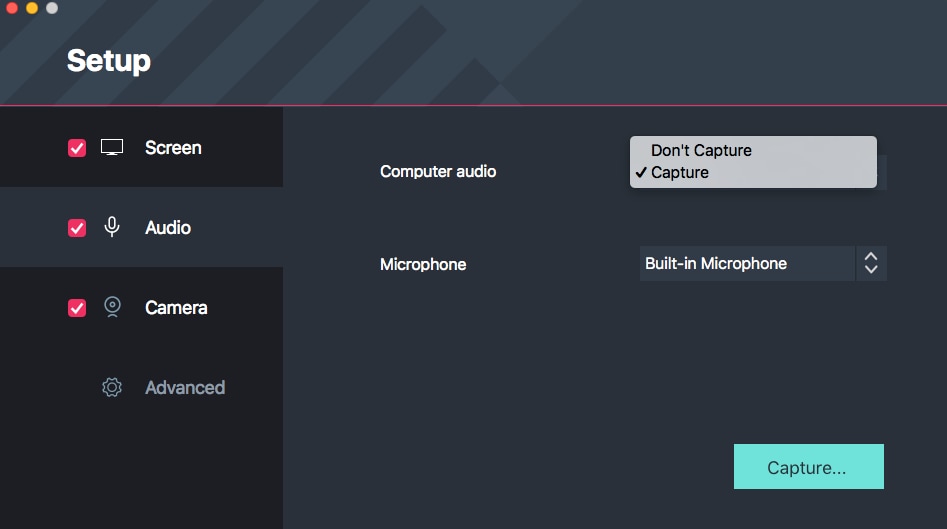Open the Advanced section label
This screenshot has width=947, height=529.
[x=185, y=387]
